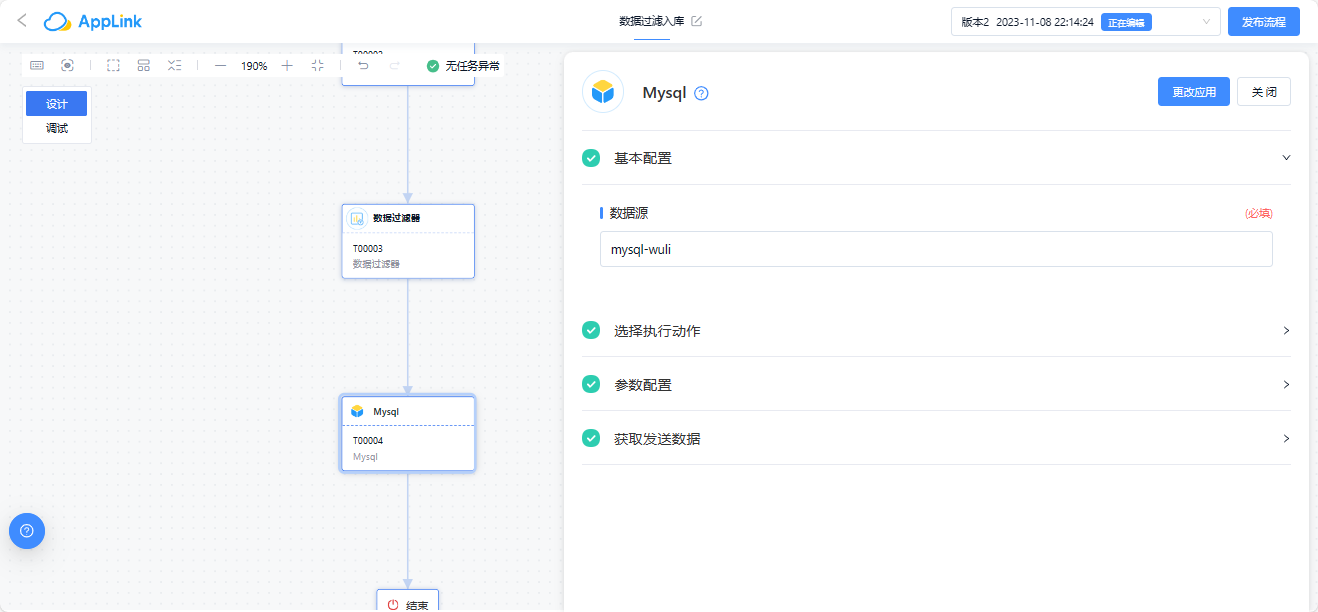Click the (必填) required label
The image size is (1318, 612).
(x=1259, y=213)
